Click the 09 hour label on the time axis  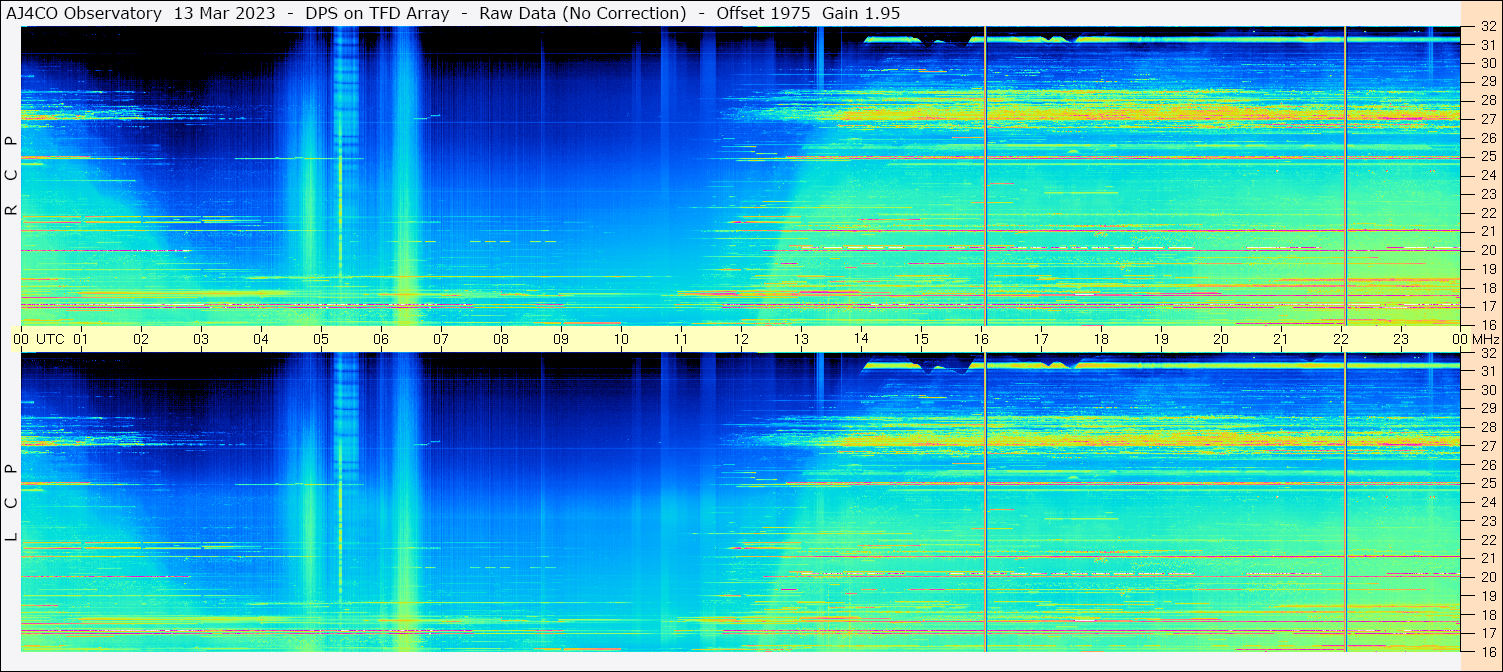[560, 339]
